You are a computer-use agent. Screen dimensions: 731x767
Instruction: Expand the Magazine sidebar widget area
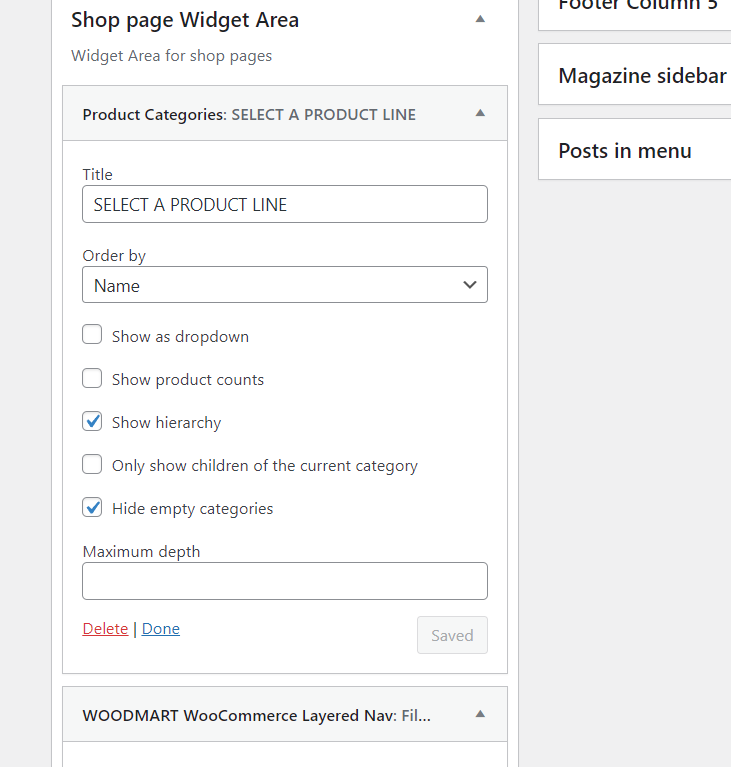click(x=642, y=76)
